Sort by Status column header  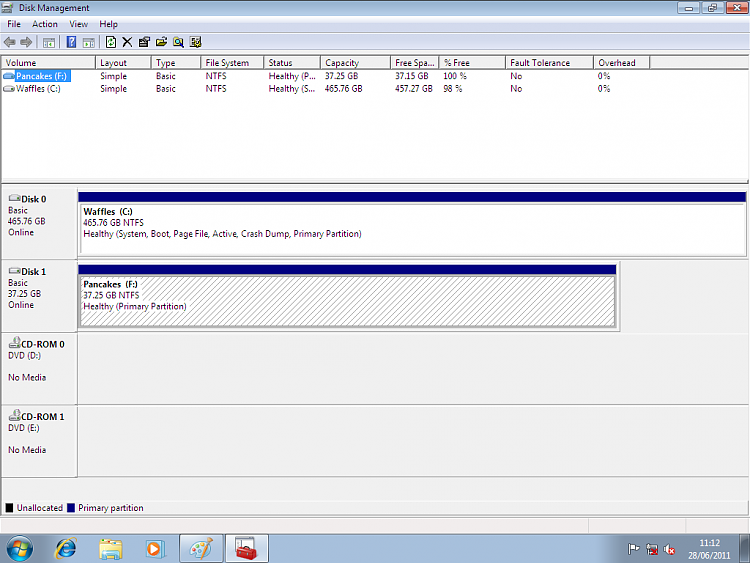tap(292, 63)
